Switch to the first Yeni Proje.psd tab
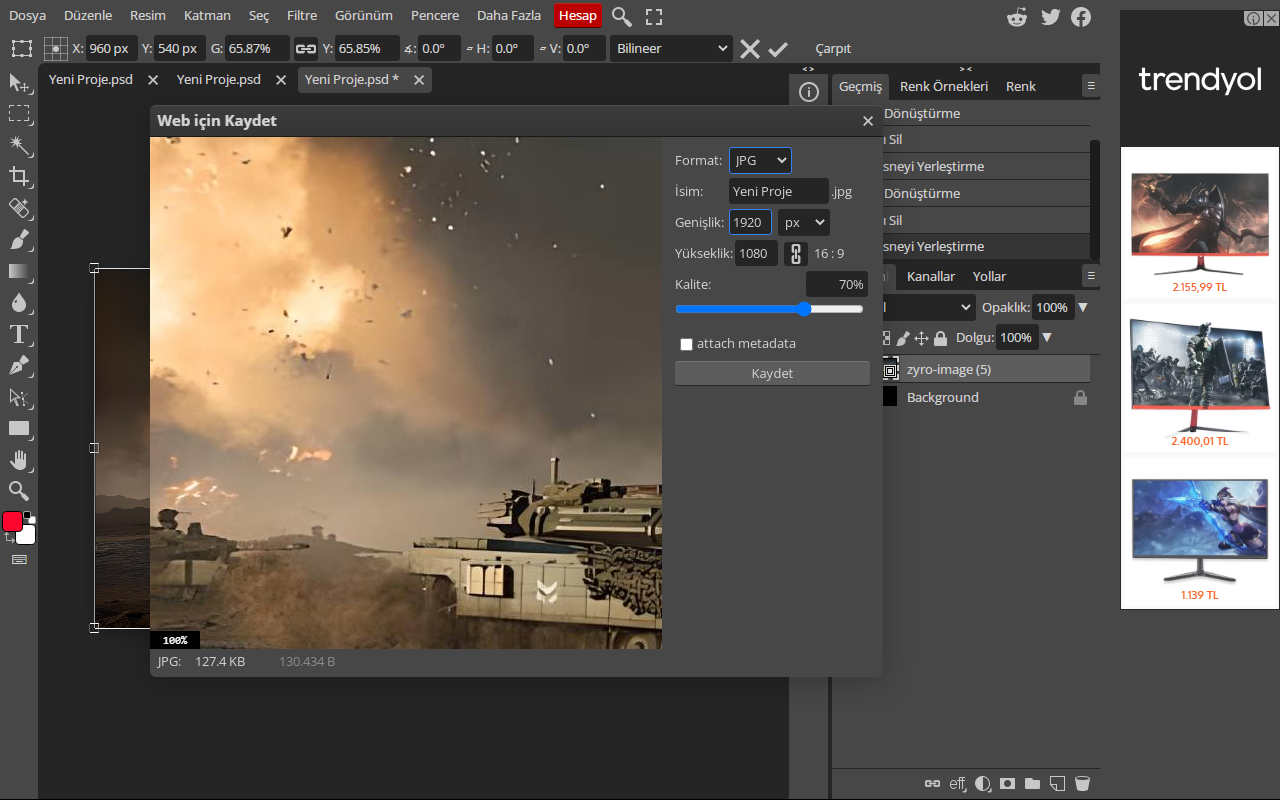 point(91,79)
